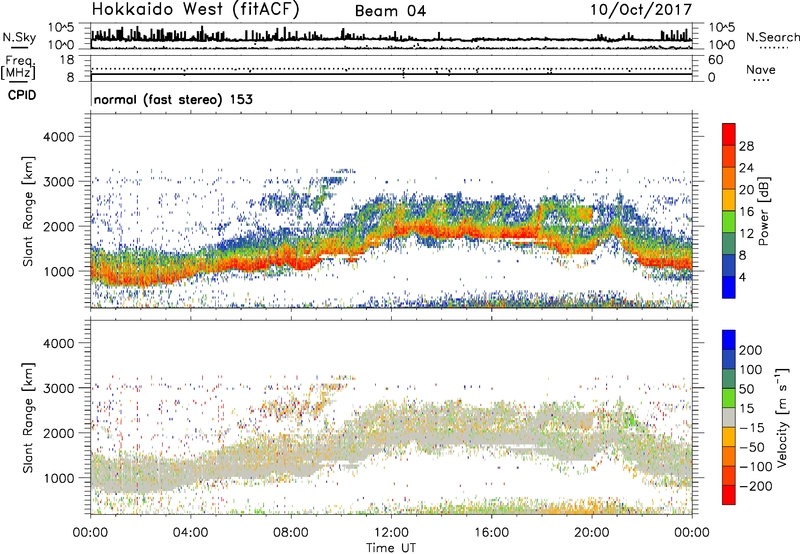The width and height of the screenshot is (800, 554).
Task: Click the 'Beam 04' label
Action: (390, 11)
